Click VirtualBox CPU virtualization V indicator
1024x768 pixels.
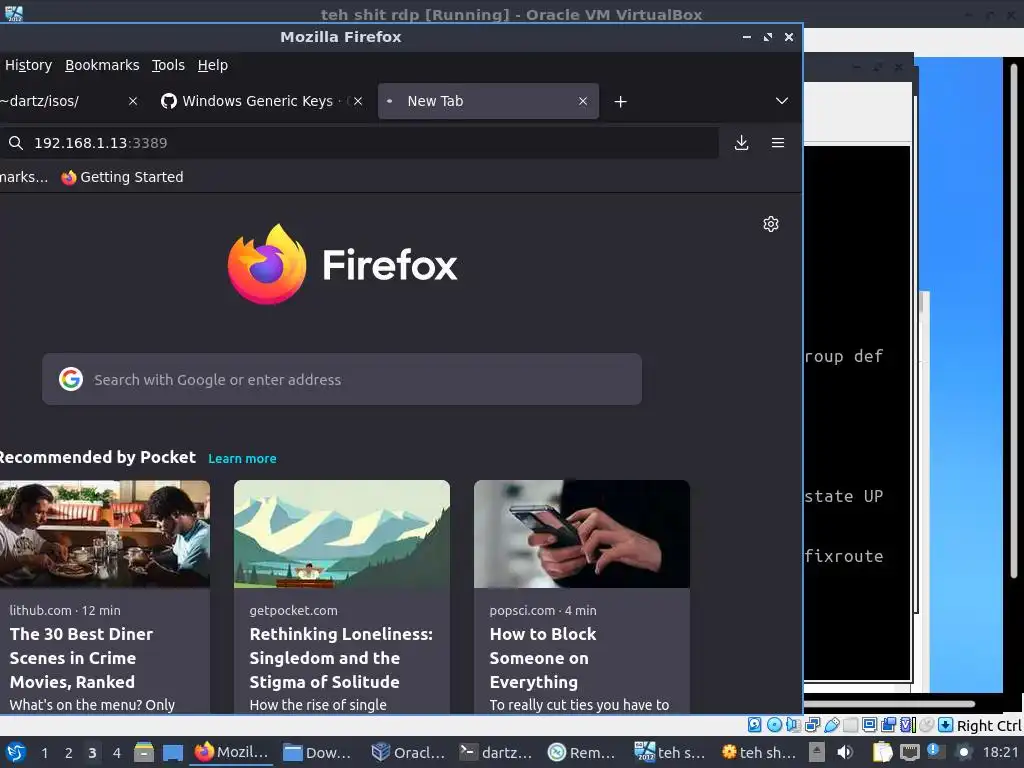click(907, 725)
